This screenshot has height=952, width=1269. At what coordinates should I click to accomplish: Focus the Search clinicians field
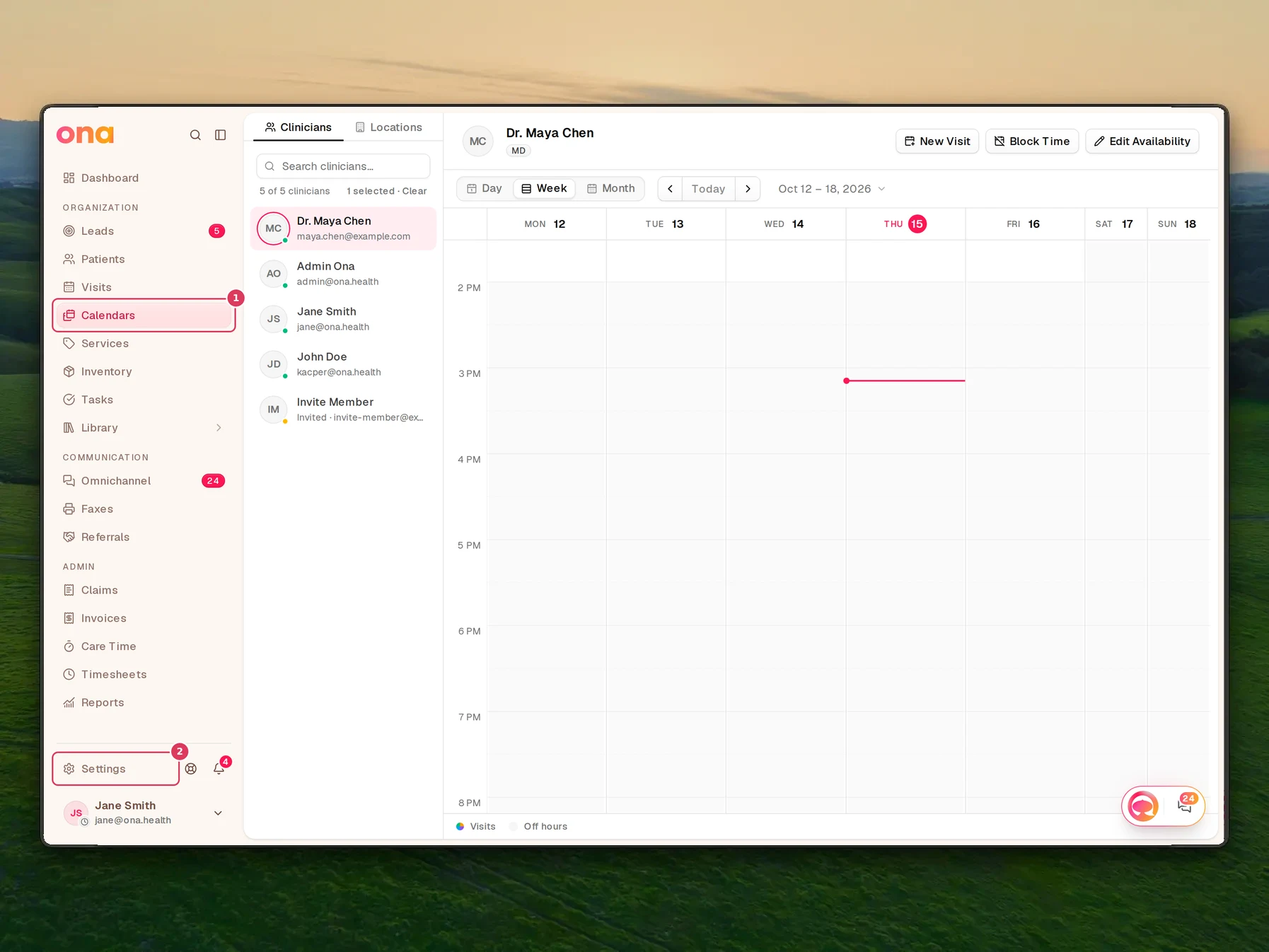pos(343,166)
